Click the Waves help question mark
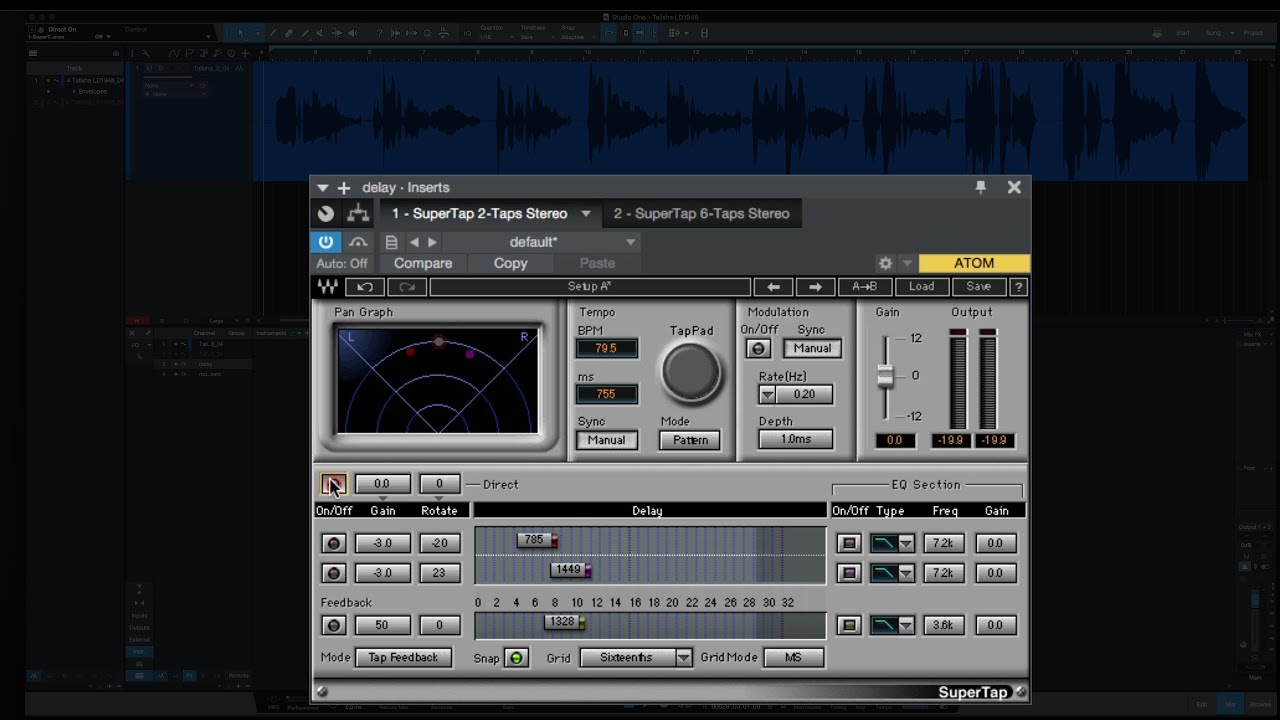1280x720 pixels. point(1018,287)
